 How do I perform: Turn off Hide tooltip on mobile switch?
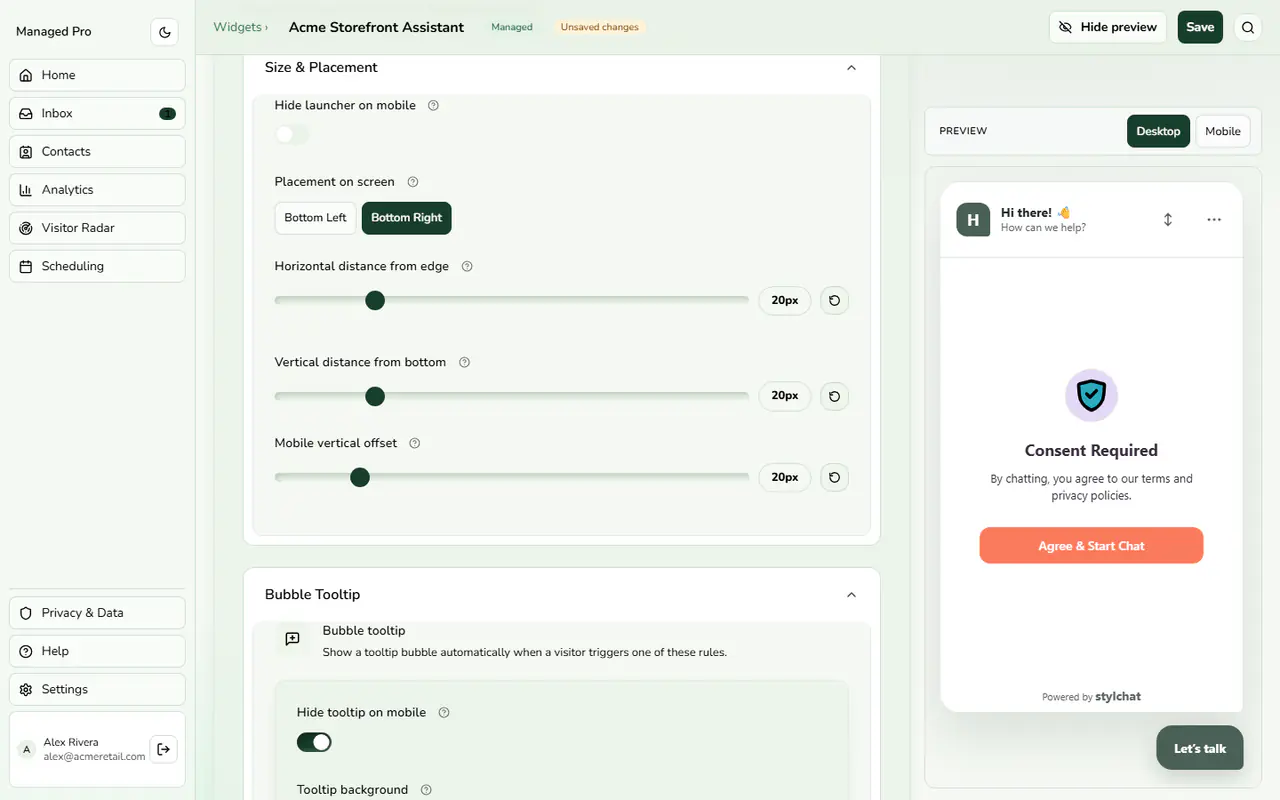pyautogui.click(x=314, y=742)
